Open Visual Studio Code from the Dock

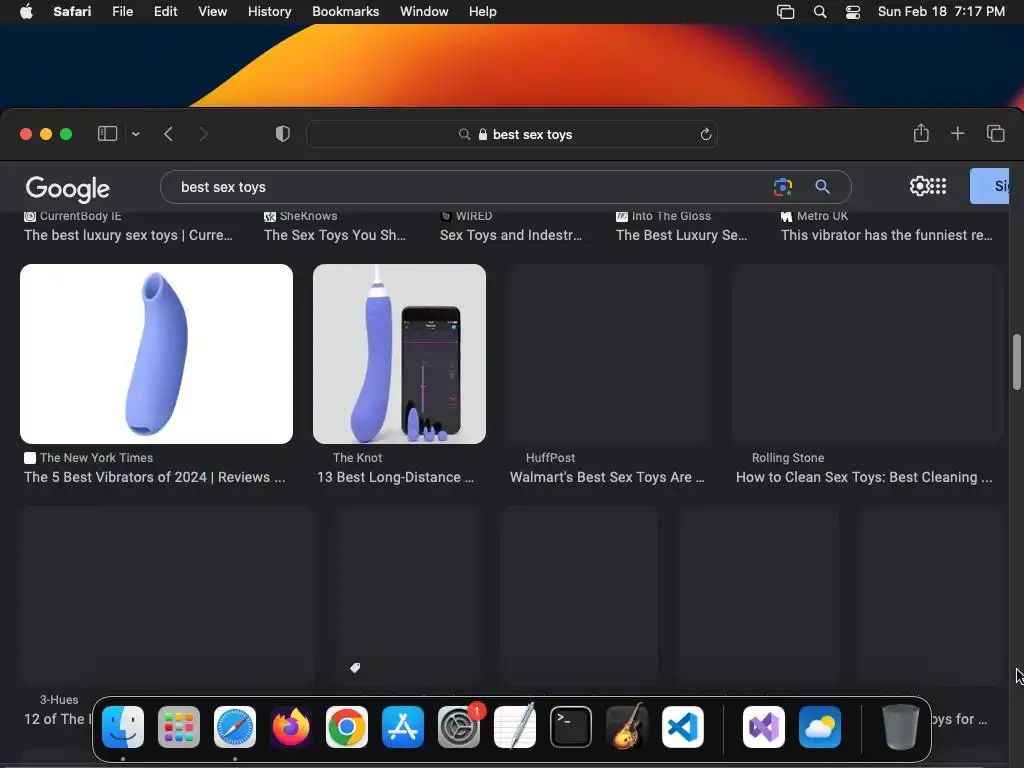coord(682,727)
